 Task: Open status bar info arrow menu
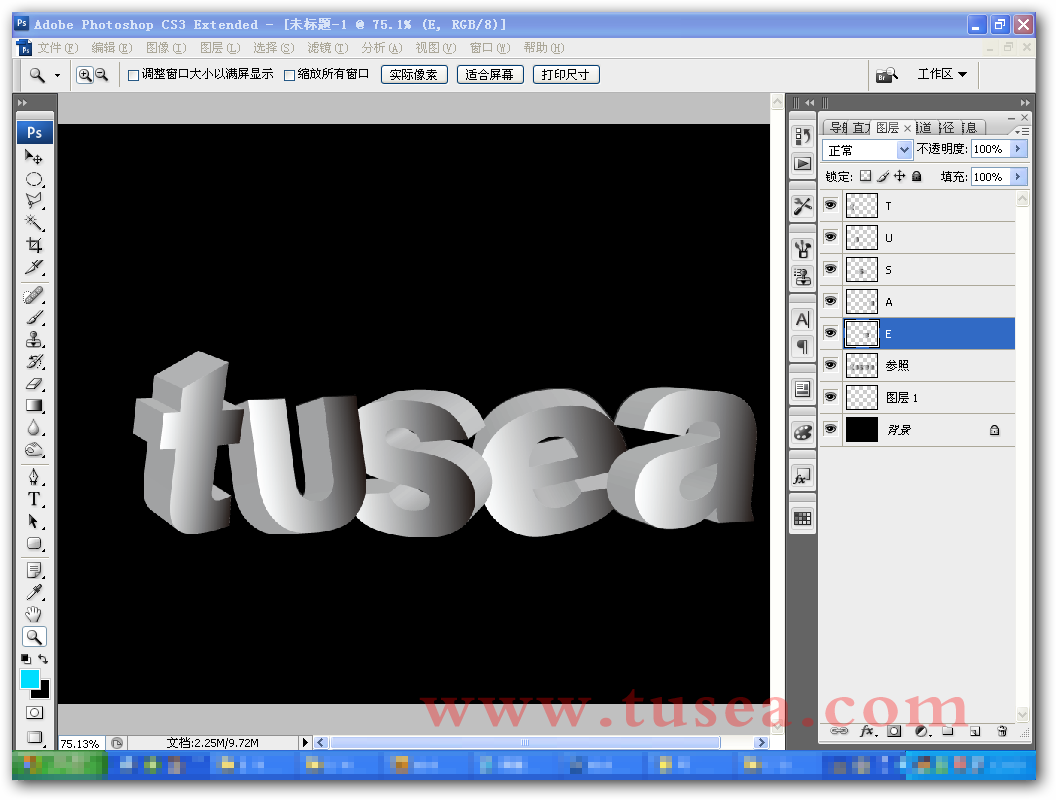[305, 742]
